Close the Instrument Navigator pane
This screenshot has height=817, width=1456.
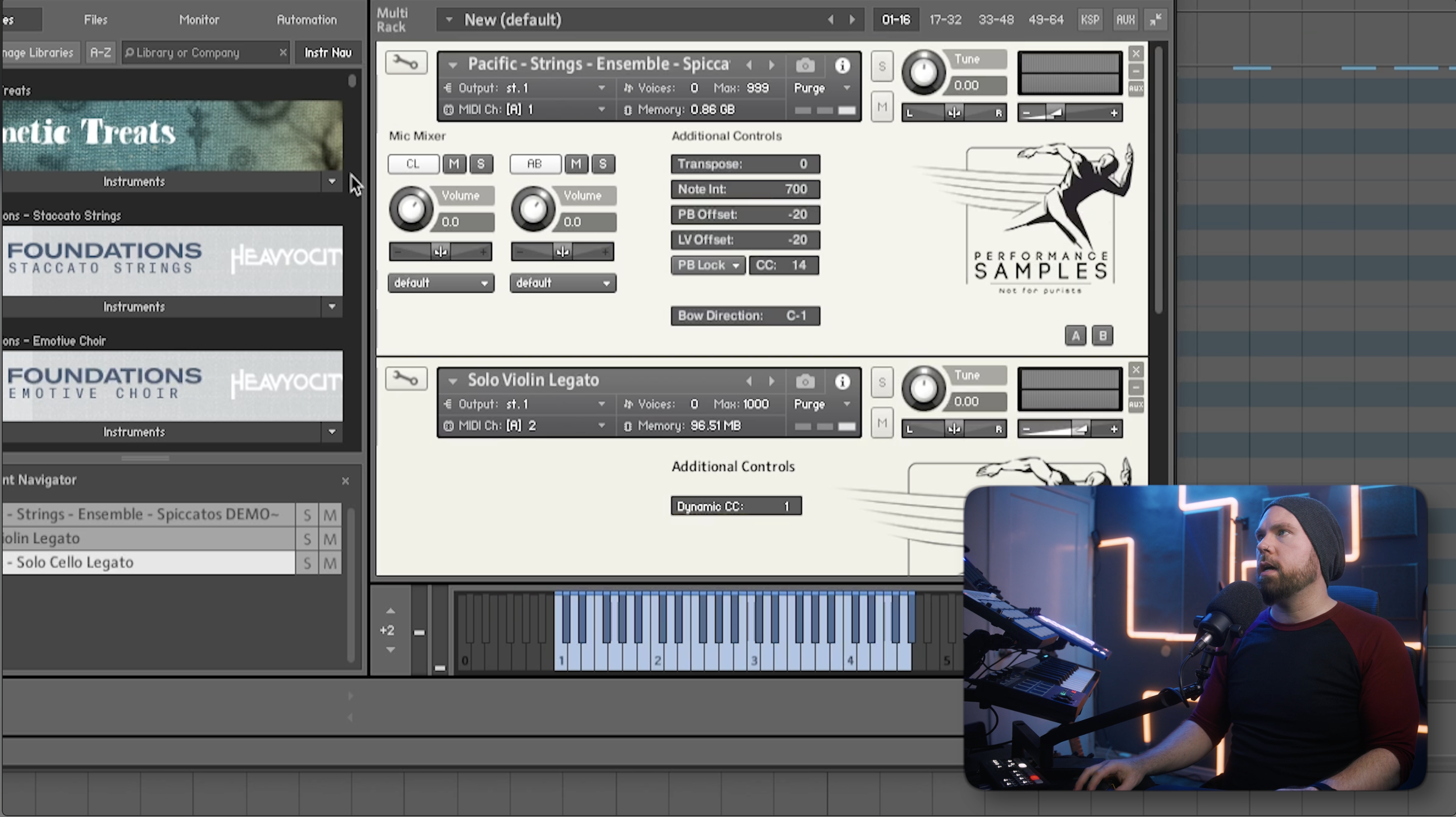tap(345, 481)
